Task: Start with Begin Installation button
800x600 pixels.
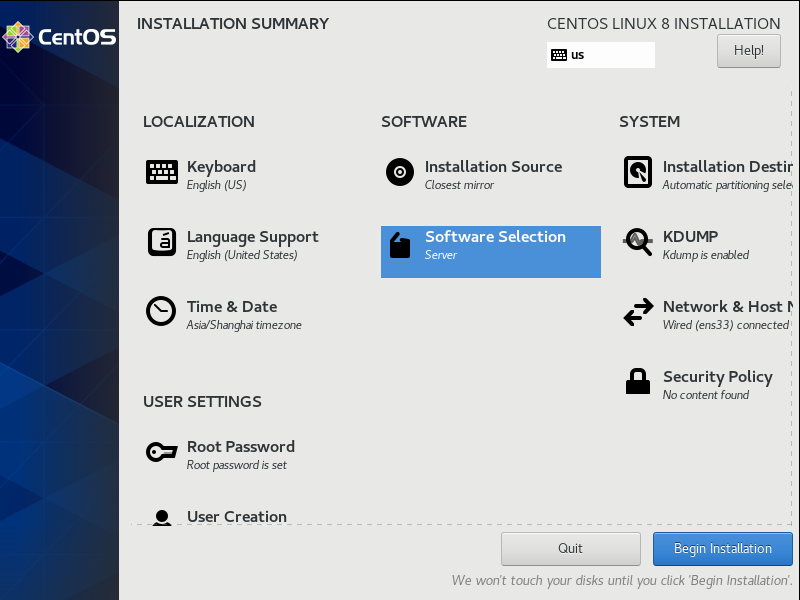Action: coord(722,548)
